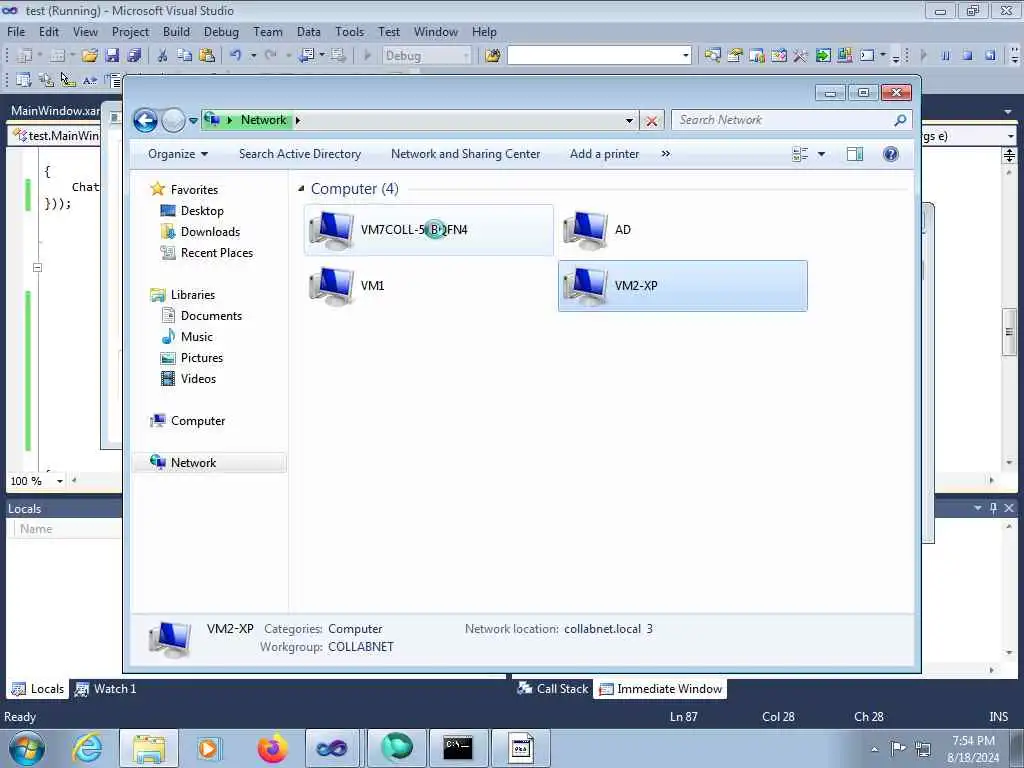Image resolution: width=1024 pixels, height=768 pixels.
Task: Click the Explorer forward navigation button
Action: (173, 120)
